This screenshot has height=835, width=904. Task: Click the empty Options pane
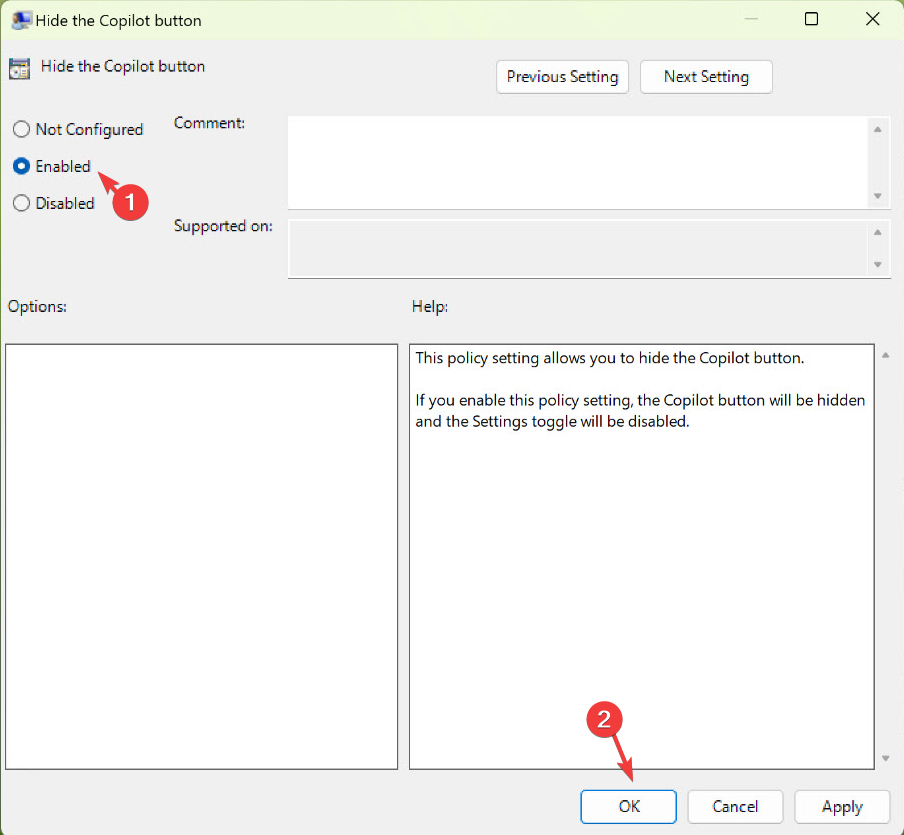[202, 556]
